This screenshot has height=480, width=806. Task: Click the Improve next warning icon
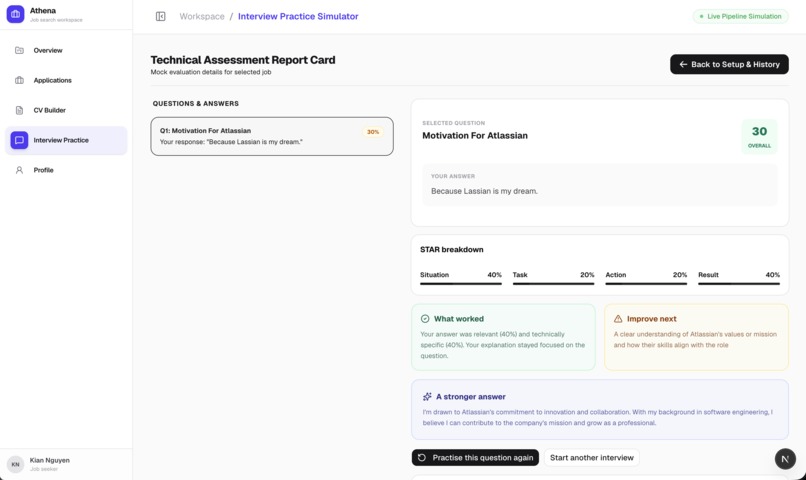pos(618,319)
